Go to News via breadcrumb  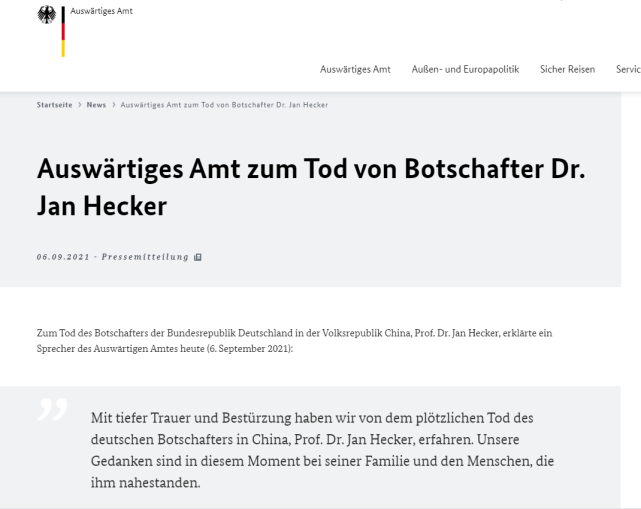click(96, 105)
